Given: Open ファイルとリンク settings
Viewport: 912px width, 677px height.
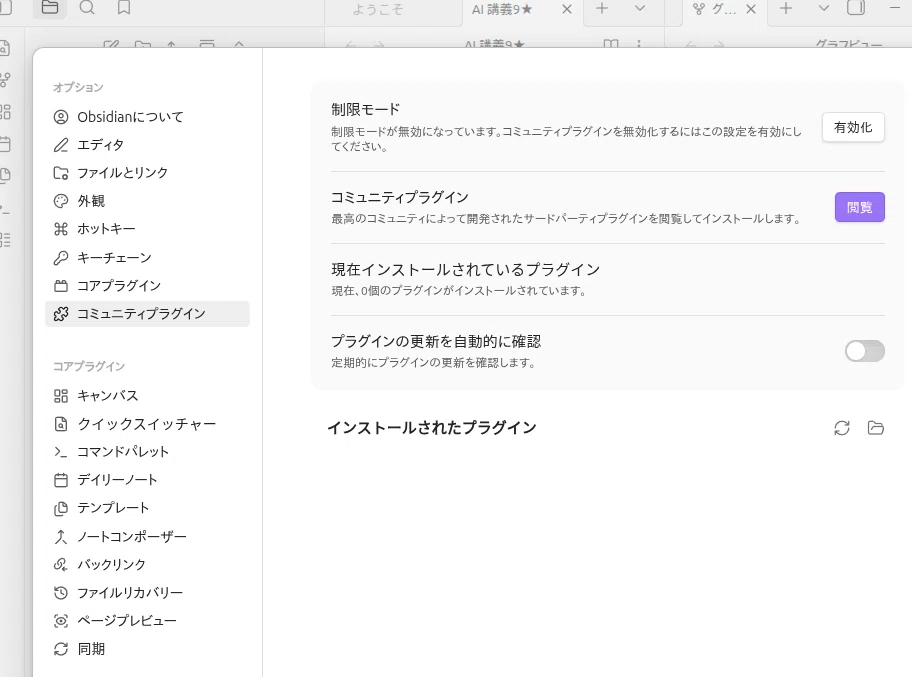Looking at the screenshot, I should 147,173.
